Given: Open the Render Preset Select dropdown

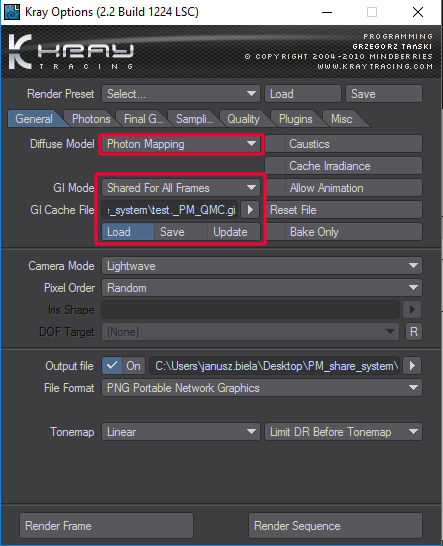Looking at the screenshot, I should [x=181, y=94].
